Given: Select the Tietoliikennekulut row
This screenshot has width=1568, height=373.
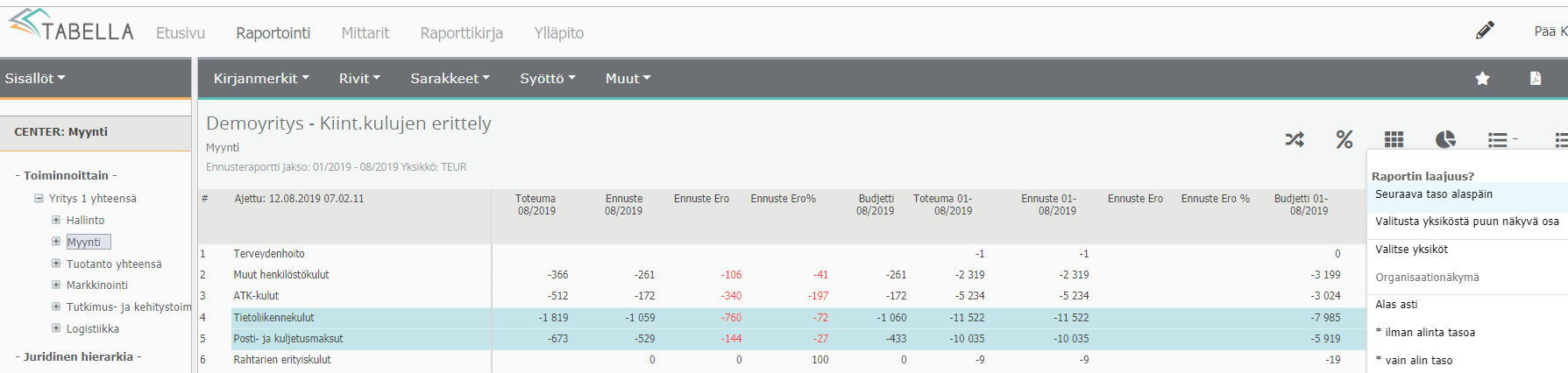Looking at the screenshot, I should 273,318.
